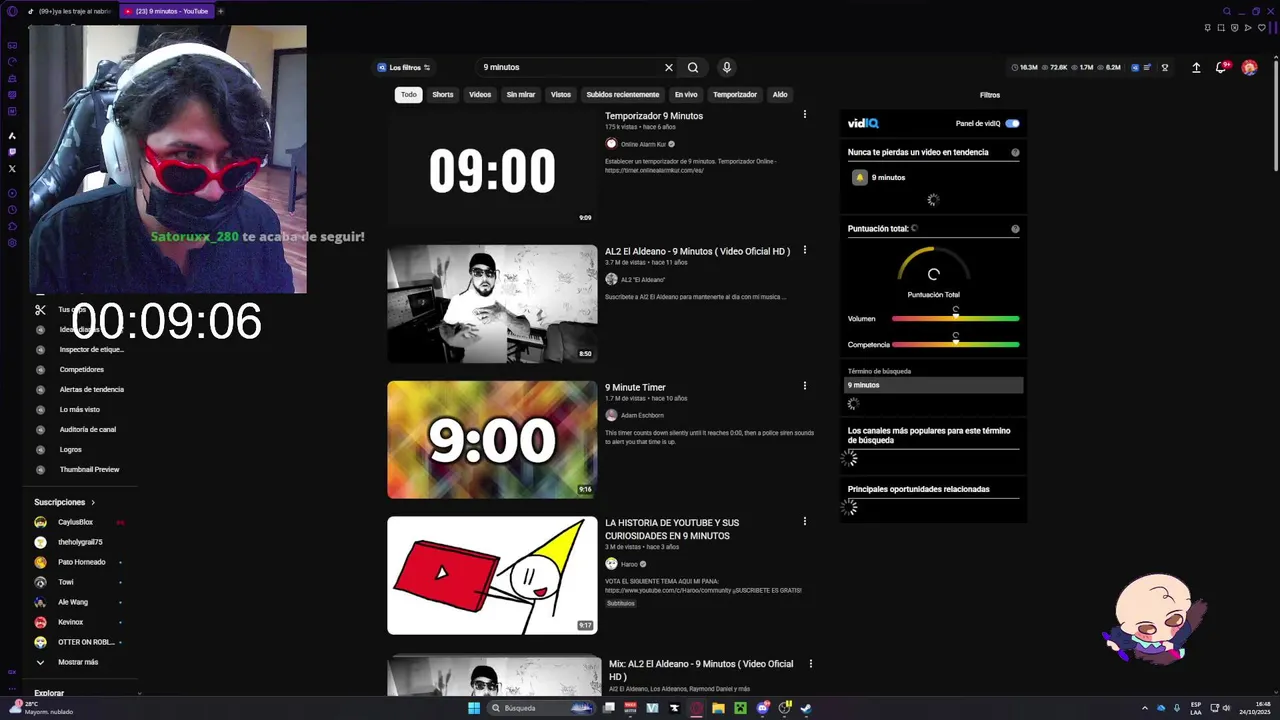Open options menu for 'AL2 El Aldeano - 9 Minutos' video

805,250
